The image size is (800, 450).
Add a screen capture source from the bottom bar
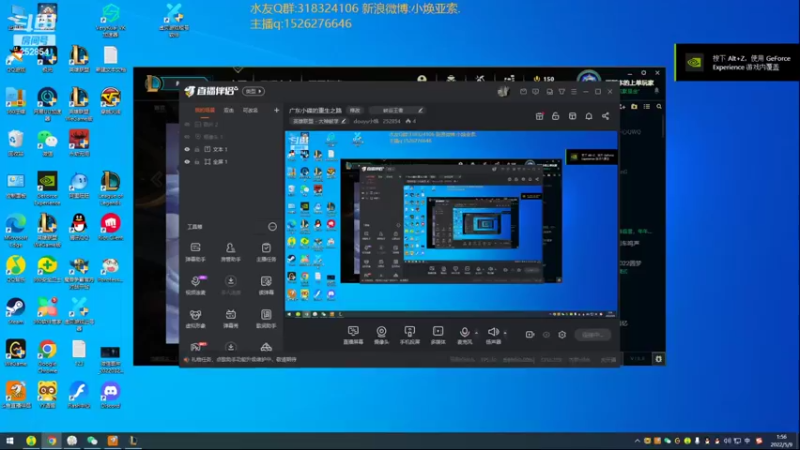(353, 335)
